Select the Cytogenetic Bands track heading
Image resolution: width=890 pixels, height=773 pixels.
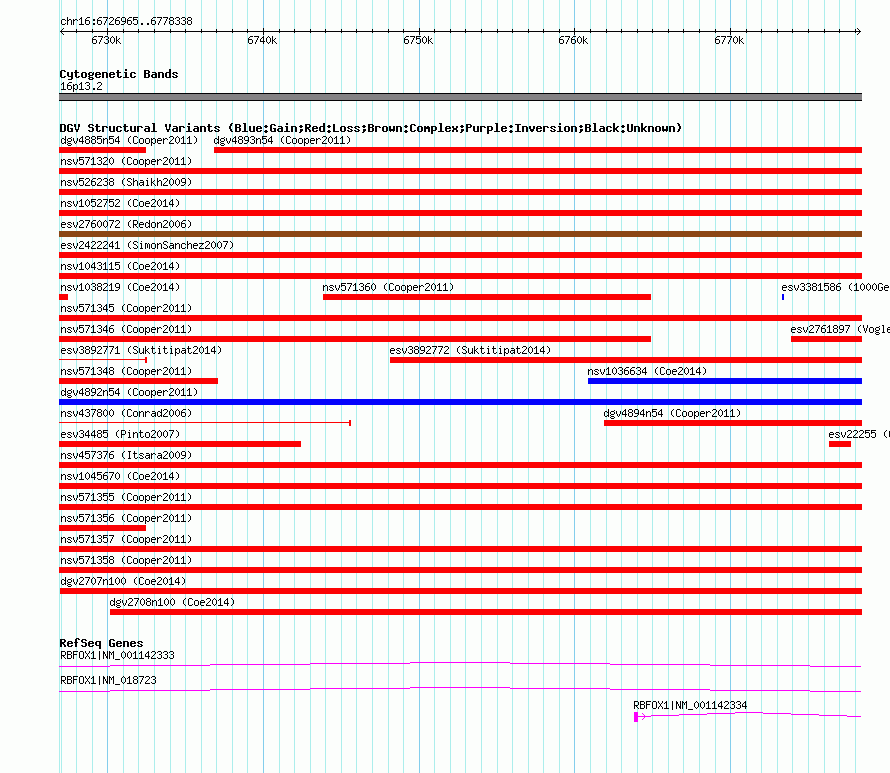pos(119,74)
